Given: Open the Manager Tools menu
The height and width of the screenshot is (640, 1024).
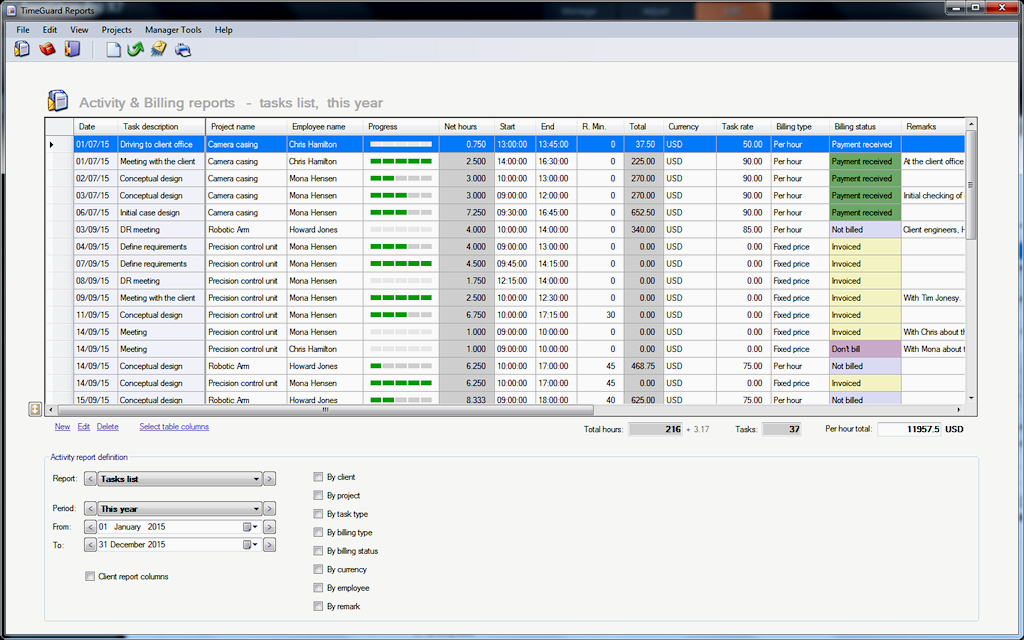Looking at the screenshot, I should [x=172, y=30].
